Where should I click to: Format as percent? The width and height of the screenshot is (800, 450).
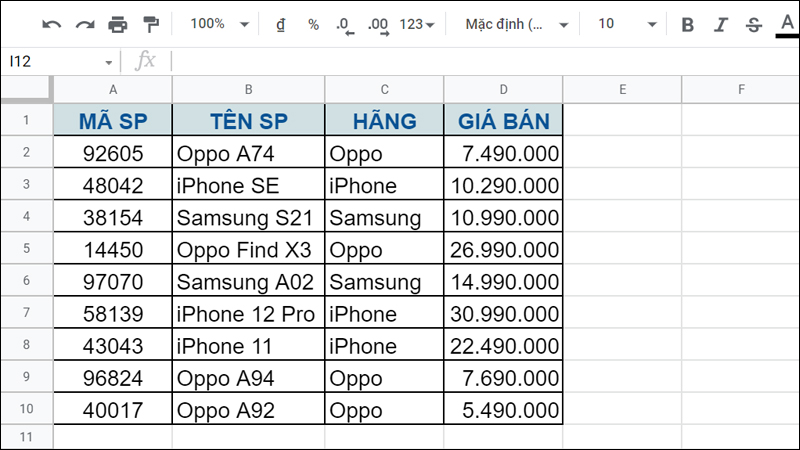(x=313, y=24)
